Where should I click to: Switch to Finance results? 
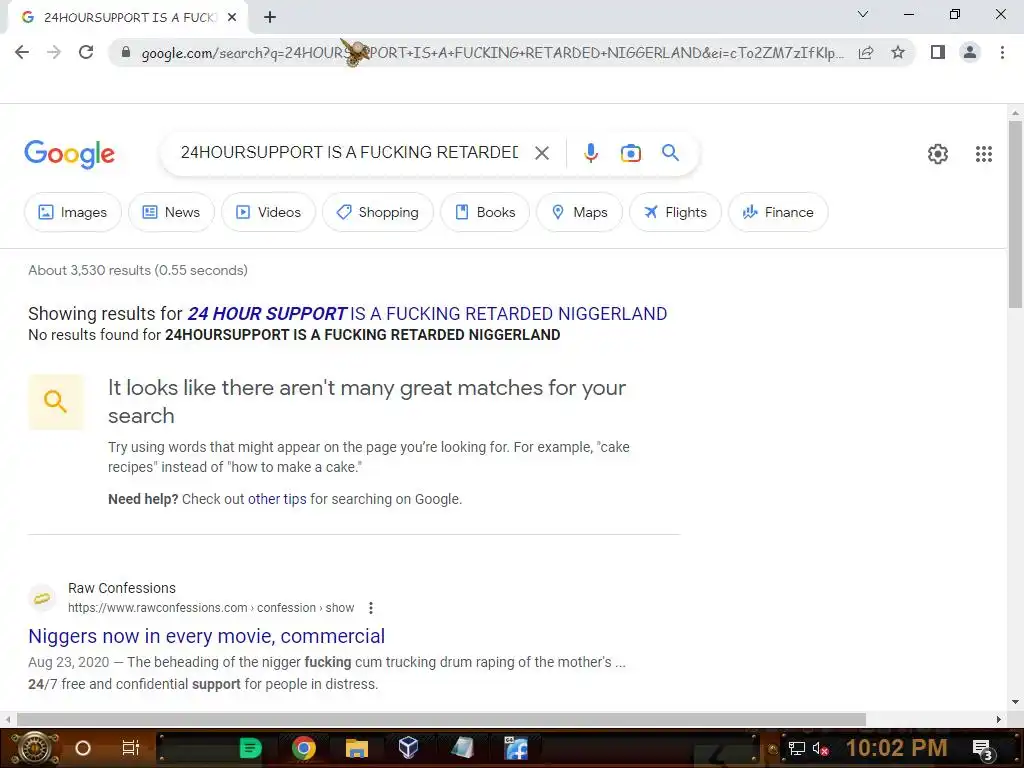point(778,212)
